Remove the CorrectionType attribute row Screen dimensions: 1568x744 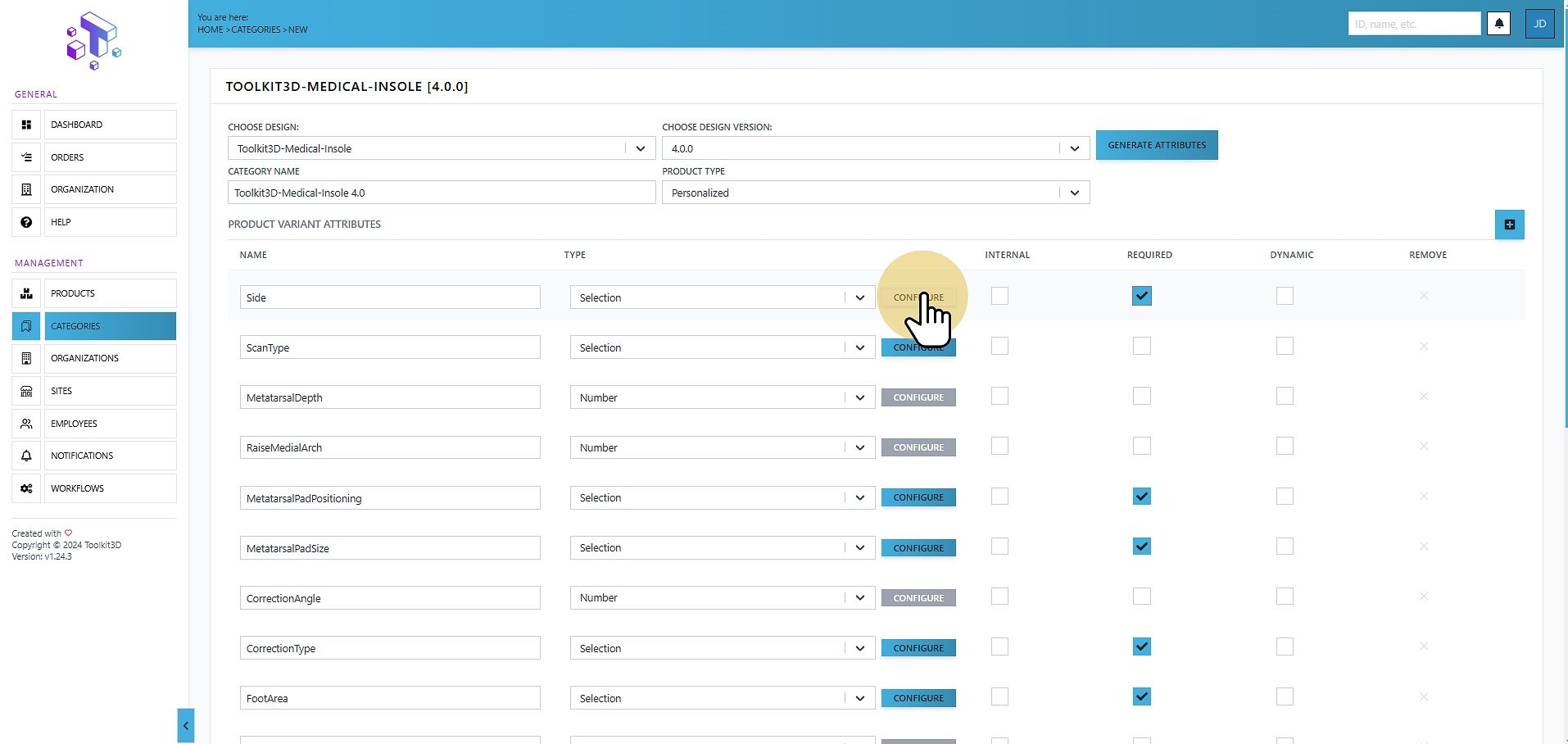point(1424,646)
